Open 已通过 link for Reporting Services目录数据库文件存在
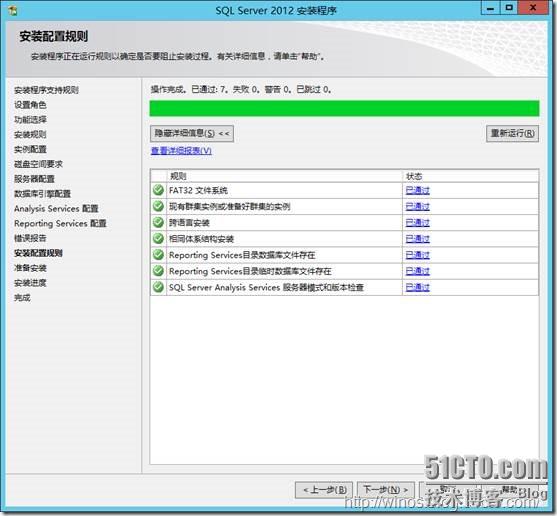557x516 pixels. coord(417,255)
